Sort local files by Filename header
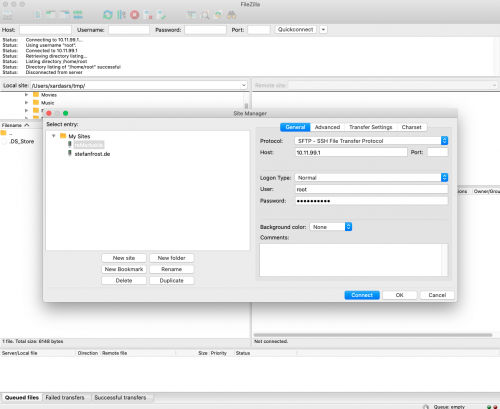 coord(16,125)
